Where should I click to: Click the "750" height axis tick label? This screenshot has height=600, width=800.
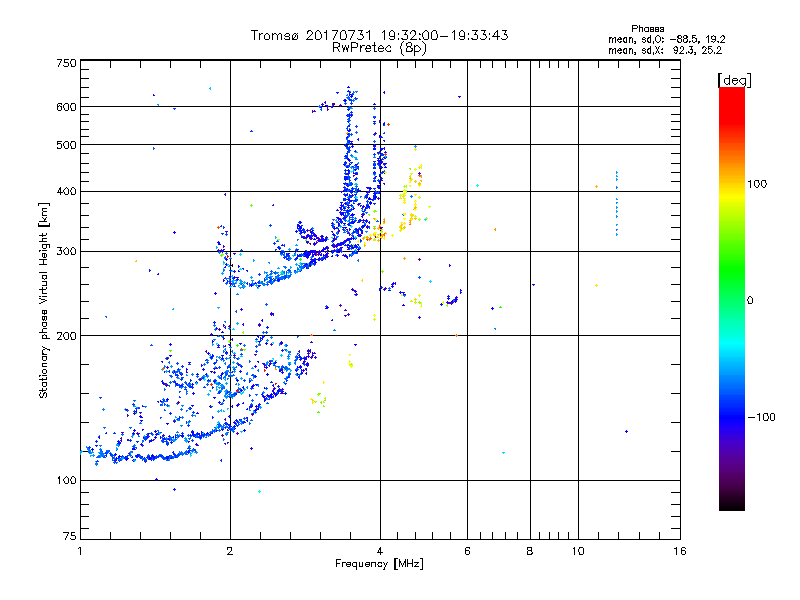(x=66, y=63)
